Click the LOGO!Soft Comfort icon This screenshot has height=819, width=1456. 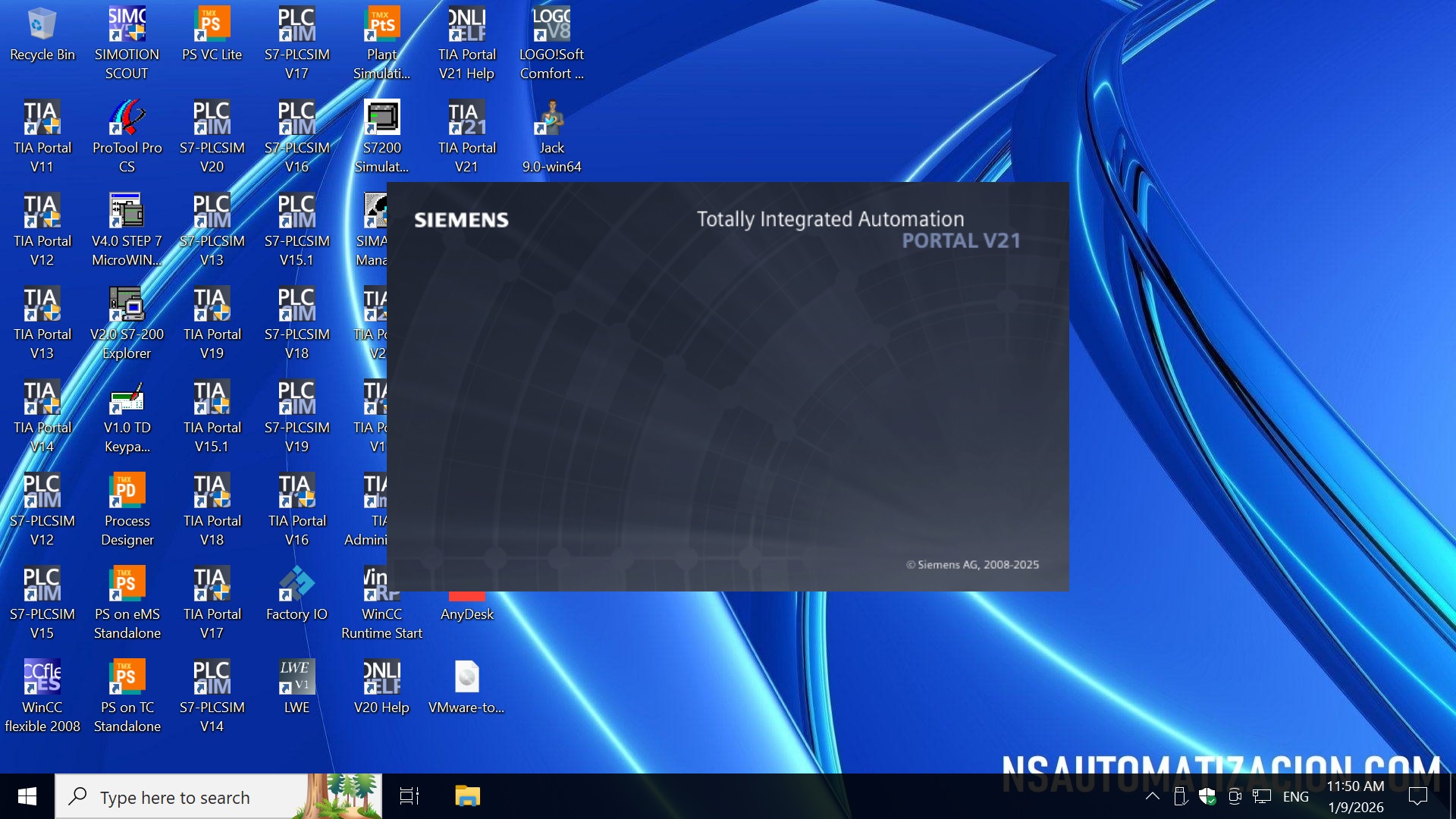pos(551,25)
